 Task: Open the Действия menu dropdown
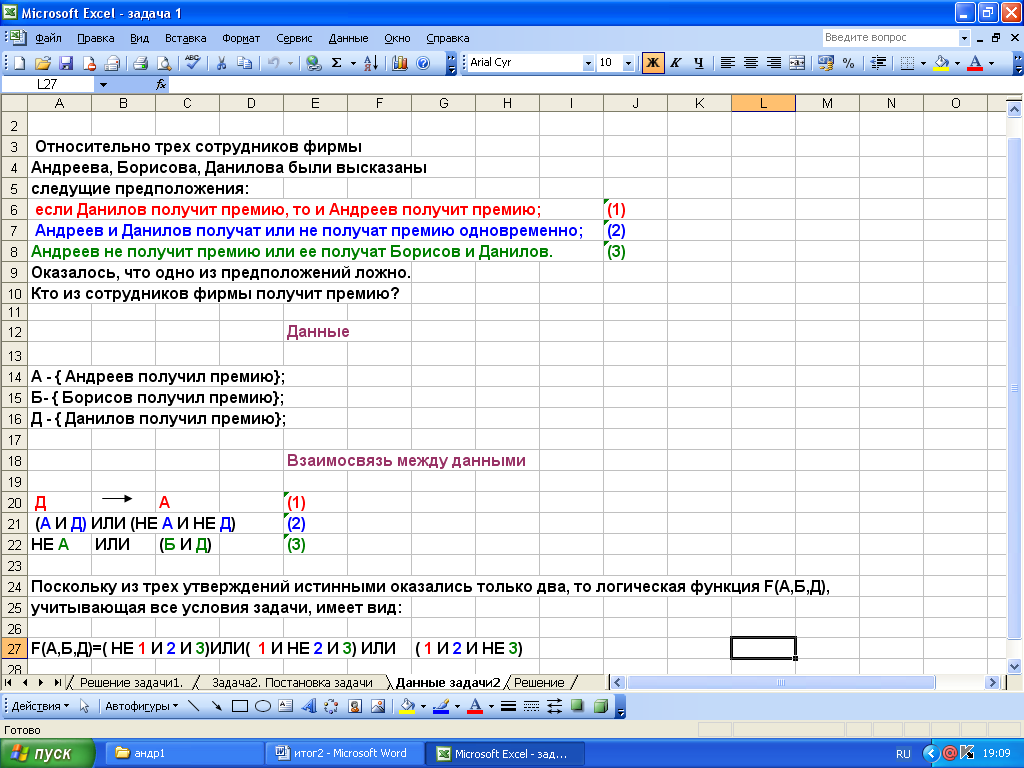click(40, 706)
